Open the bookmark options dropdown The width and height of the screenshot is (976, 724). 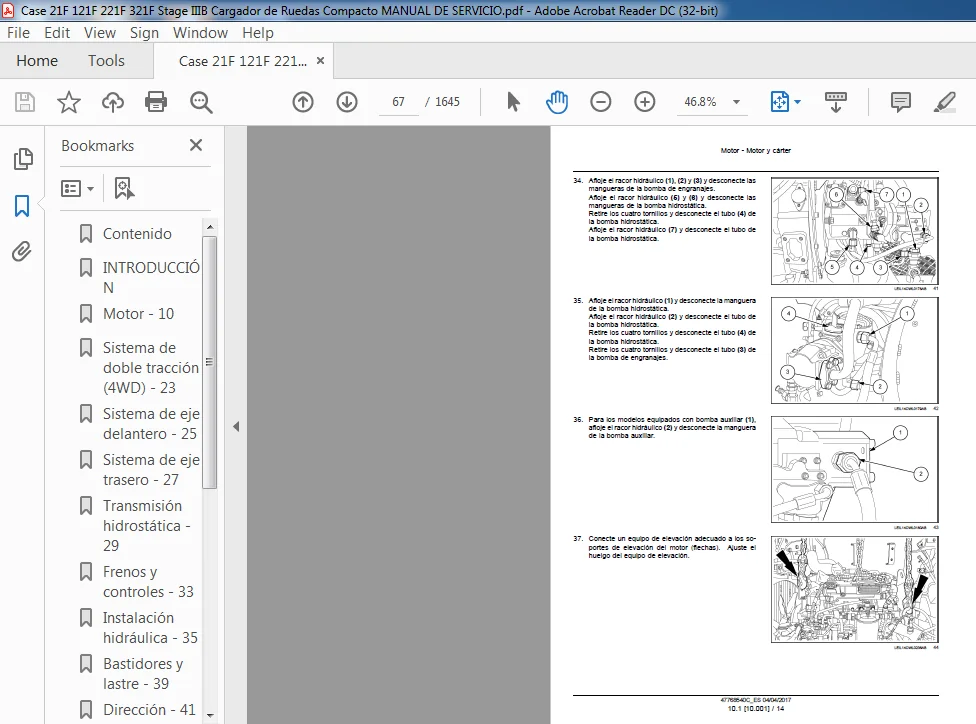pos(77,188)
